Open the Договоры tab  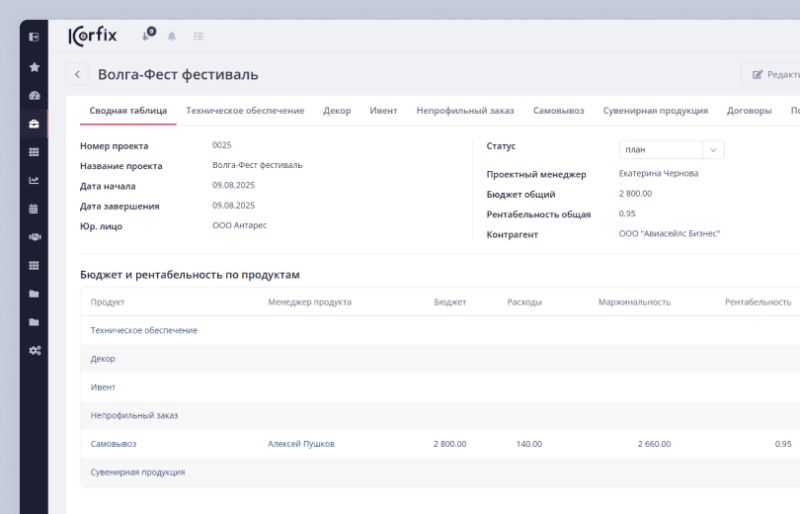click(x=749, y=111)
